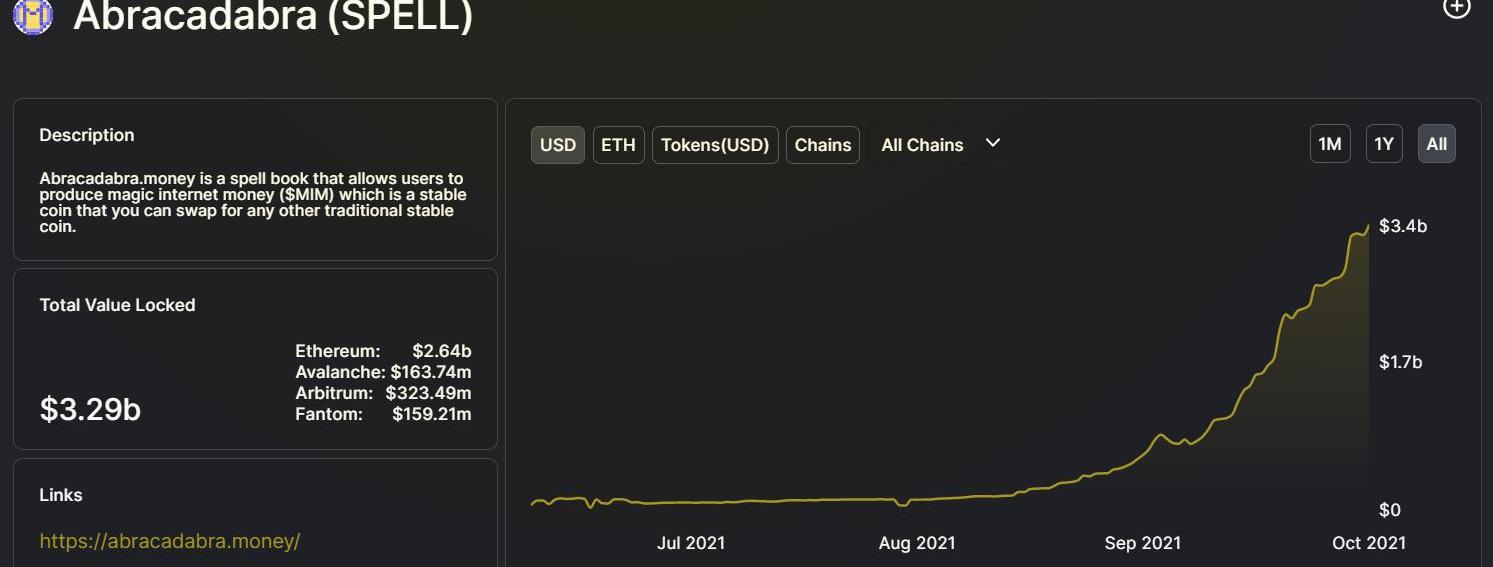Show the Chains breakdown chart

click(x=823, y=145)
